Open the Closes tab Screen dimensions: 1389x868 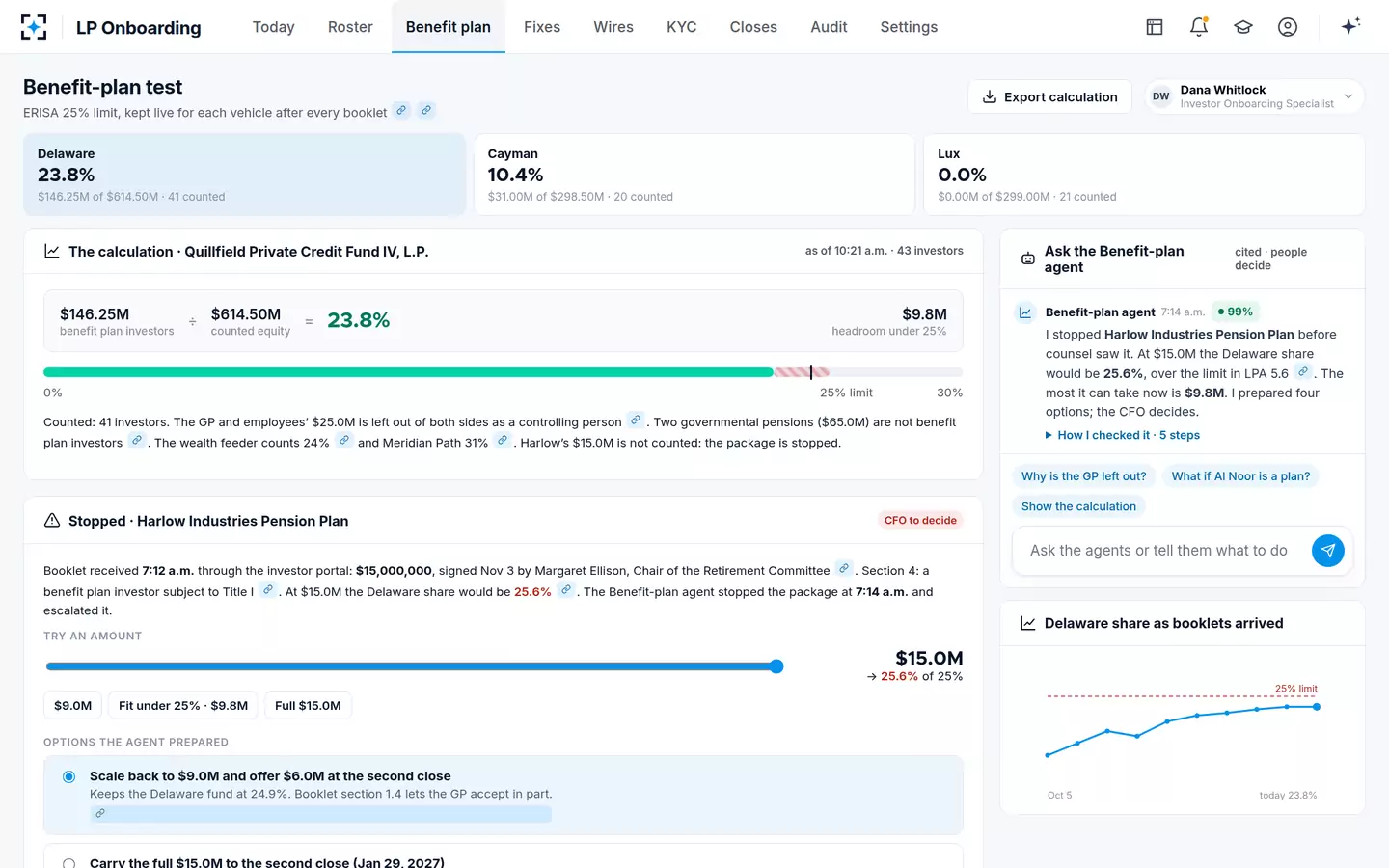click(x=753, y=27)
